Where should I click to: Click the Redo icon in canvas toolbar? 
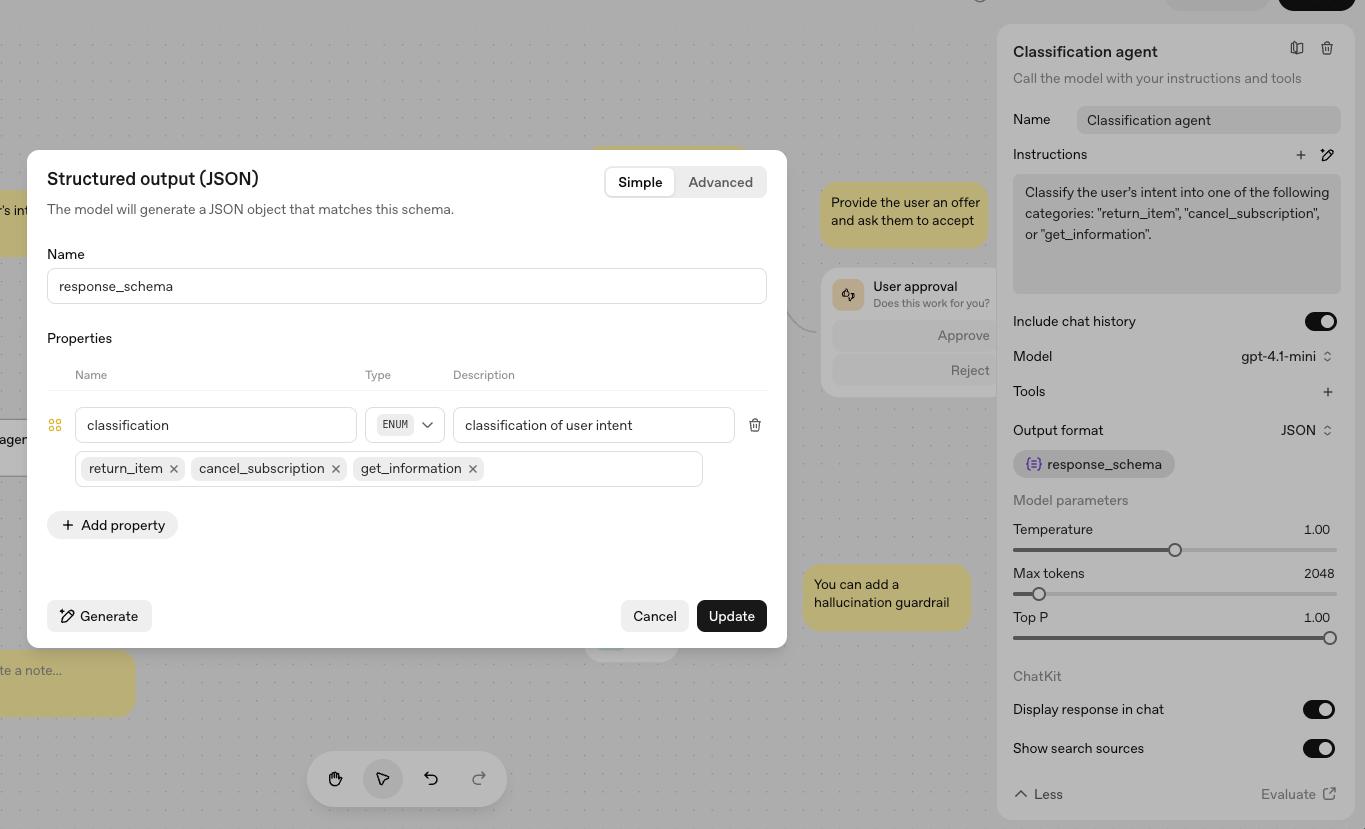coord(478,779)
